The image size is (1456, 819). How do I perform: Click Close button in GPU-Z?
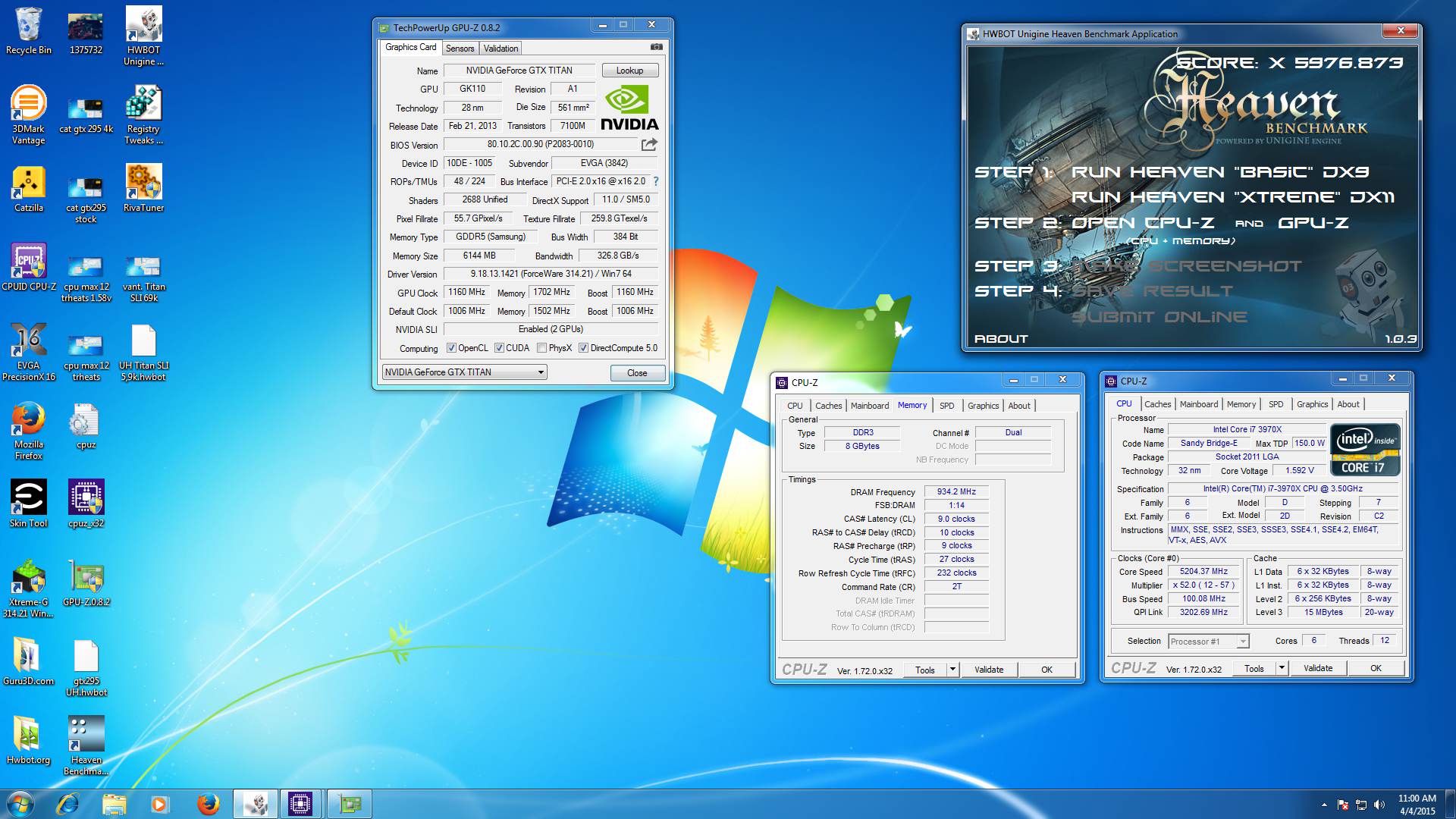637,373
